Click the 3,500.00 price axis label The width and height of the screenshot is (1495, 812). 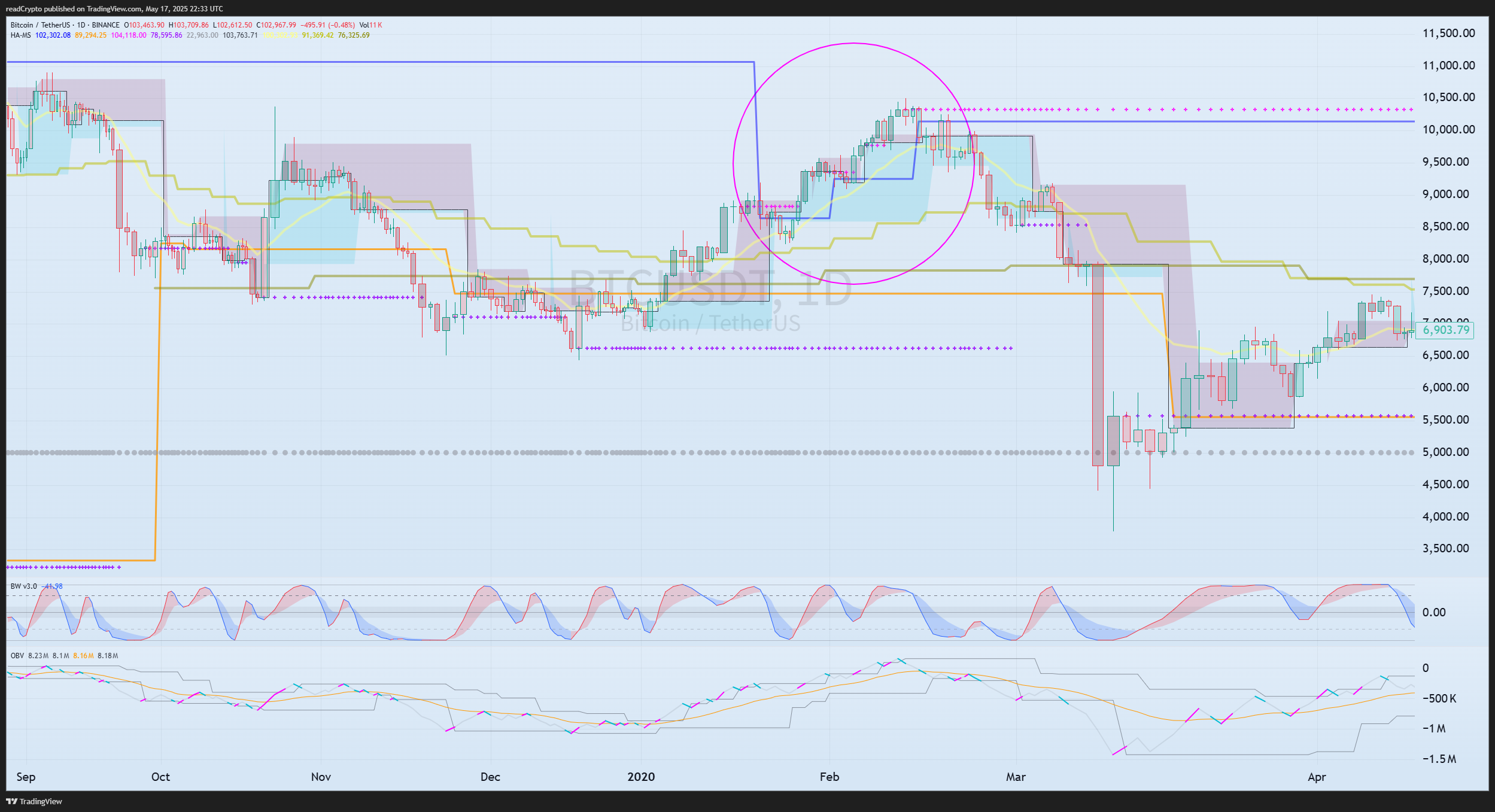(x=1445, y=549)
